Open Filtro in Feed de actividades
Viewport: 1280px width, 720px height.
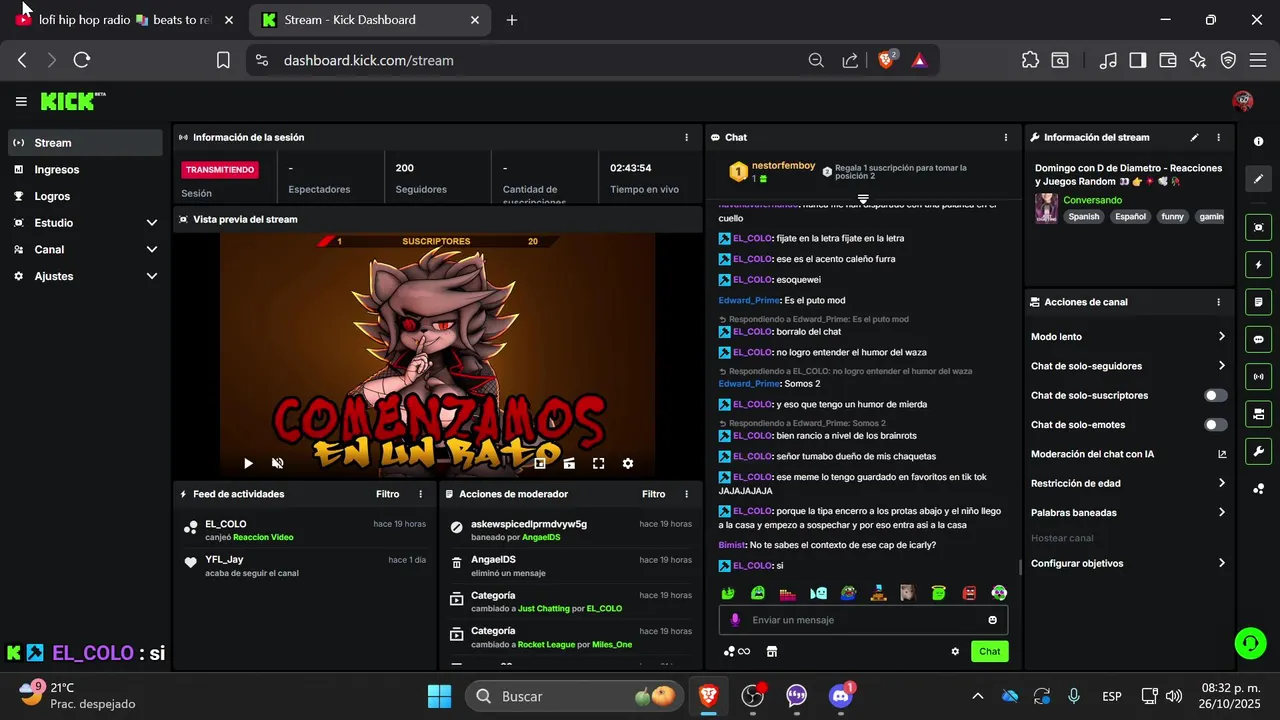[x=387, y=494]
